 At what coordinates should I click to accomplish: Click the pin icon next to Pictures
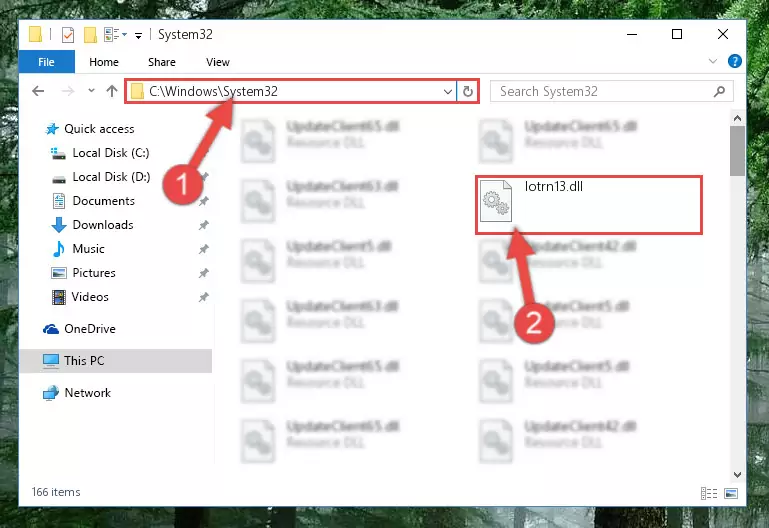pyautogui.click(x=204, y=273)
